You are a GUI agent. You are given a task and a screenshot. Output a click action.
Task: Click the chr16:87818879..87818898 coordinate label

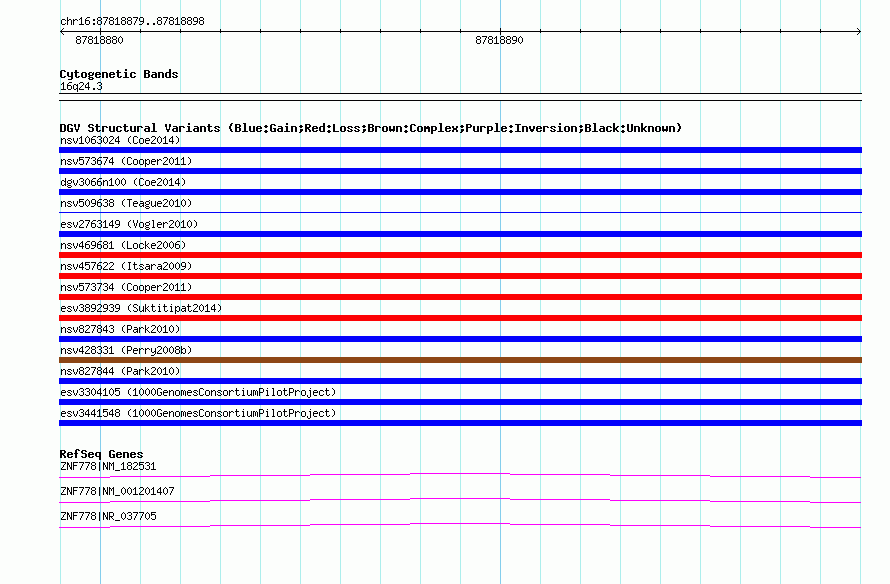click(132, 21)
